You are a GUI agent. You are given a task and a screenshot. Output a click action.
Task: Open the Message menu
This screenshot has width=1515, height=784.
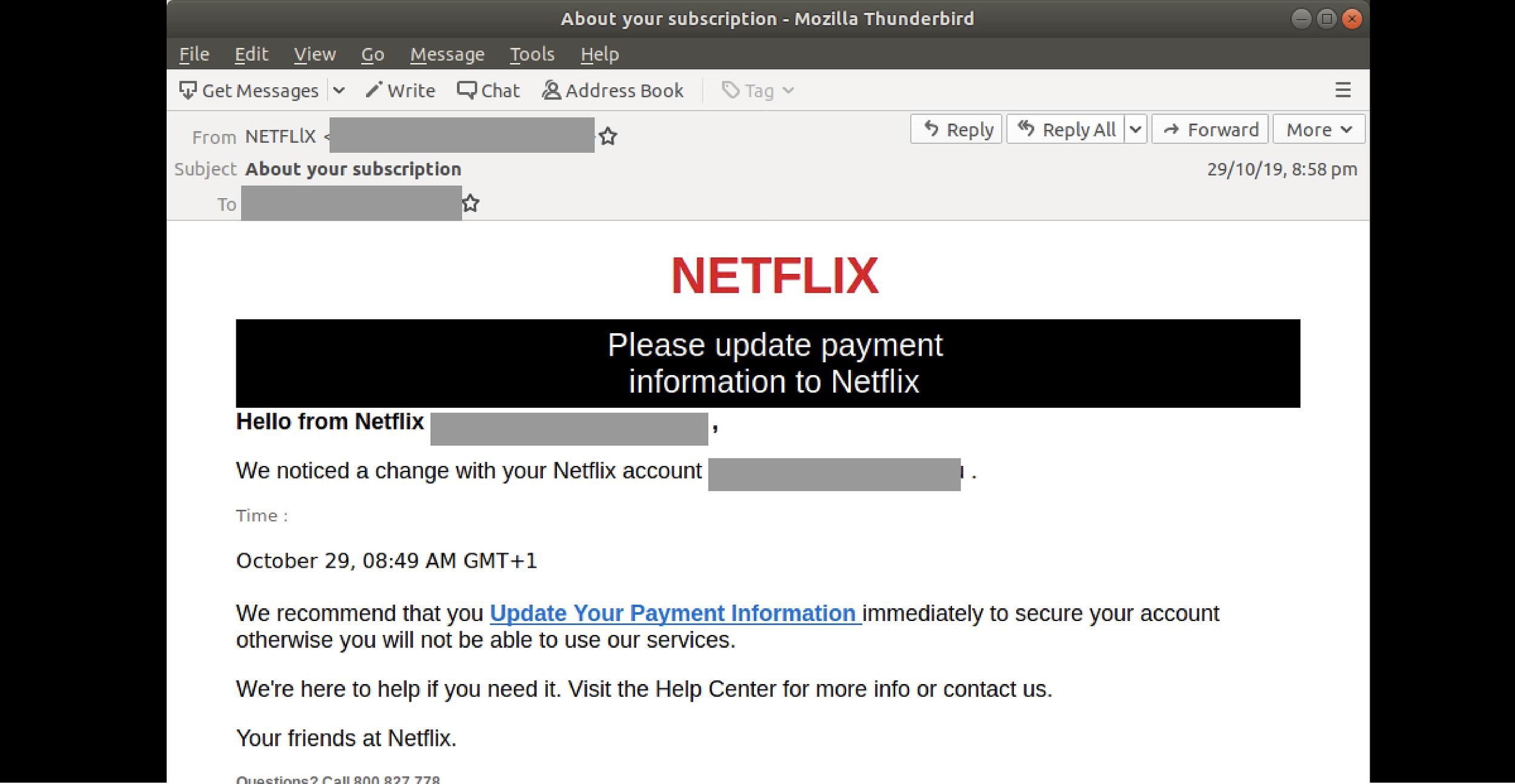coord(447,53)
